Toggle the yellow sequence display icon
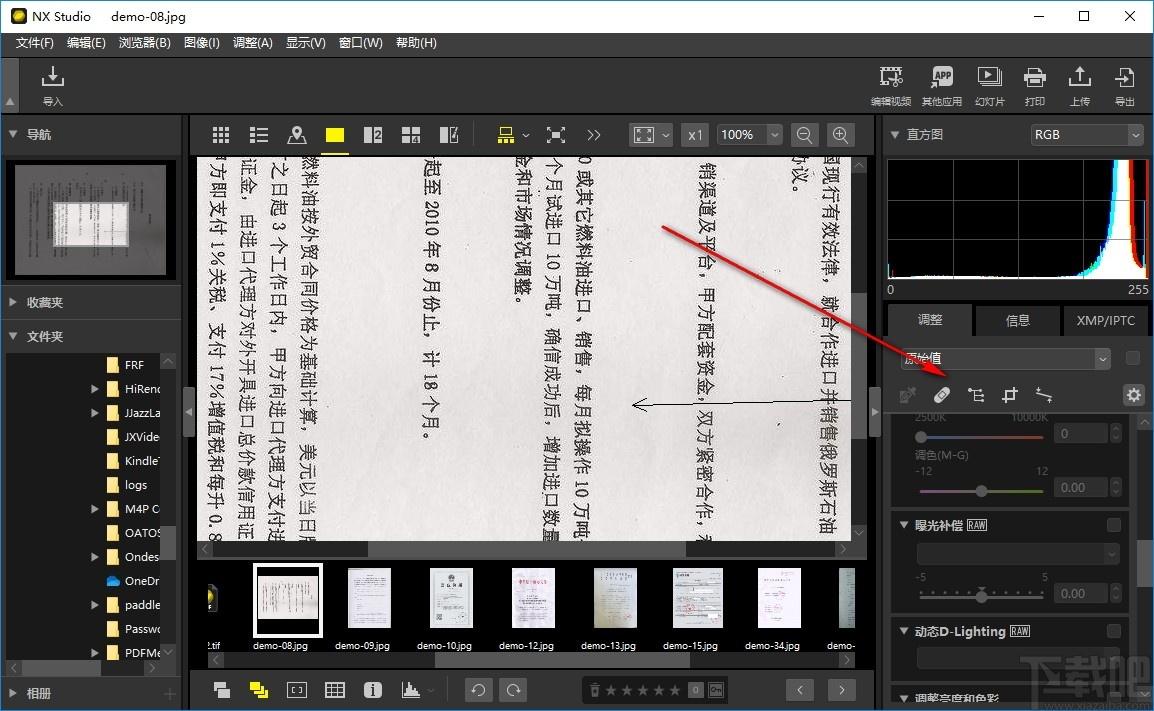The width and height of the screenshot is (1154, 711). [258, 690]
